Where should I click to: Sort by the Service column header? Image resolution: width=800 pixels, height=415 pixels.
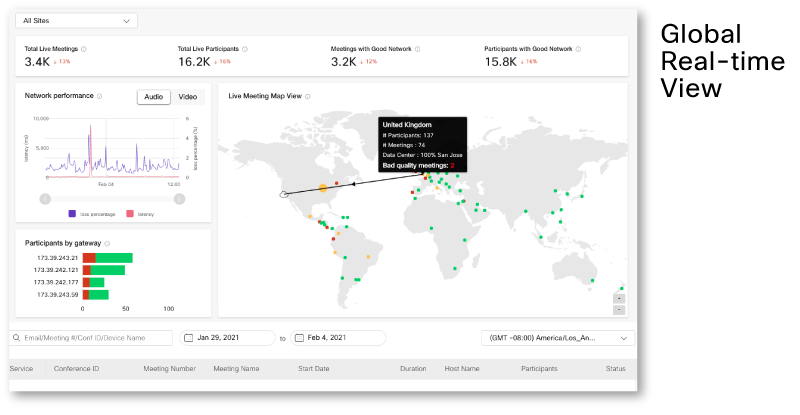(x=21, y=369)
